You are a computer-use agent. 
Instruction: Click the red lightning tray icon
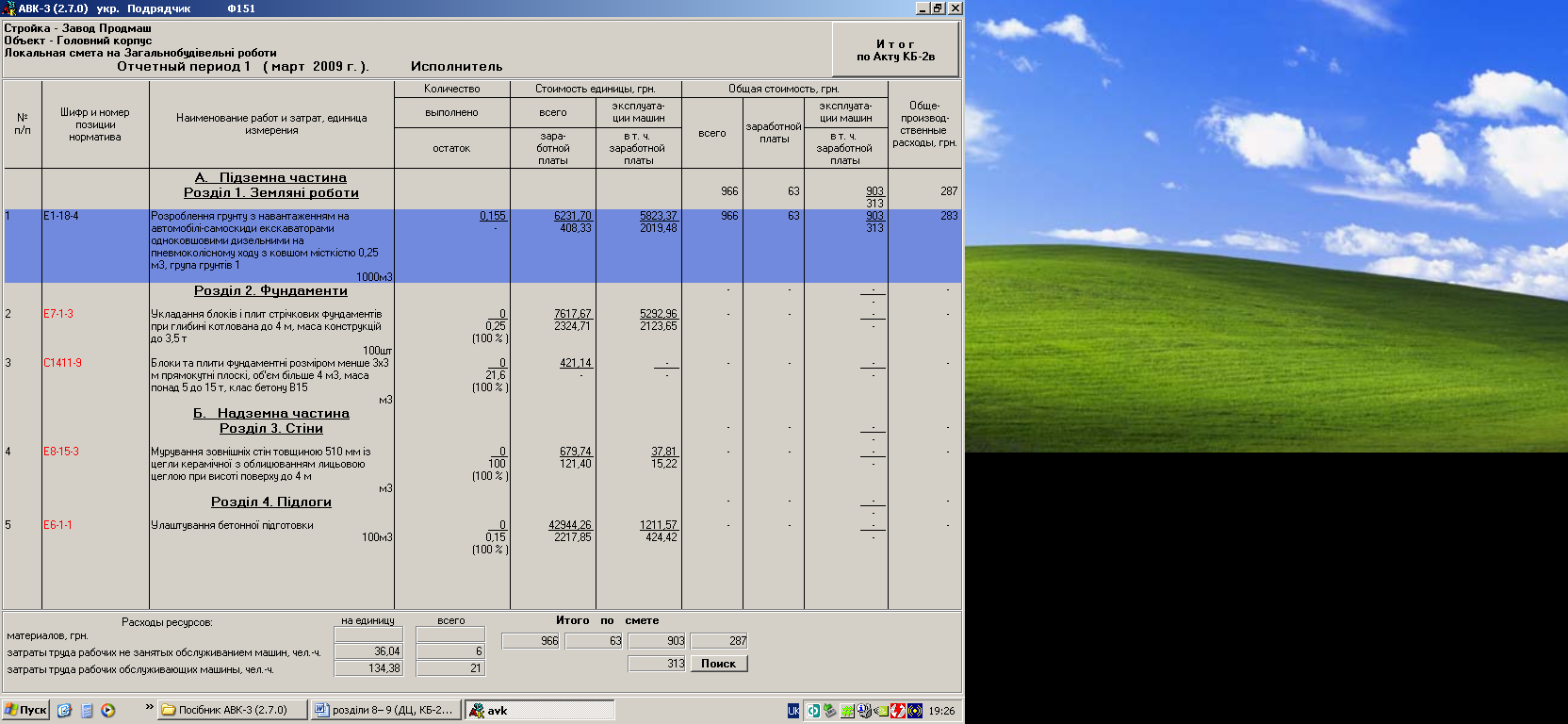tap(898, 711)
